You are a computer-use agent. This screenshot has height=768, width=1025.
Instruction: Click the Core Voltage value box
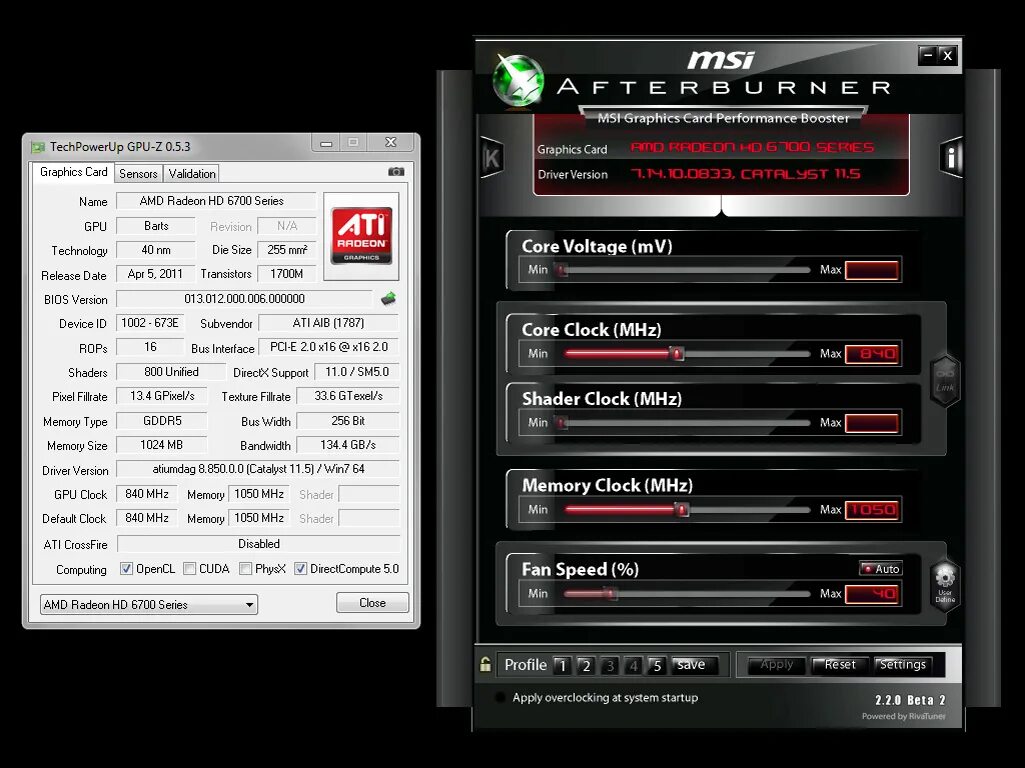click(873, 270)
